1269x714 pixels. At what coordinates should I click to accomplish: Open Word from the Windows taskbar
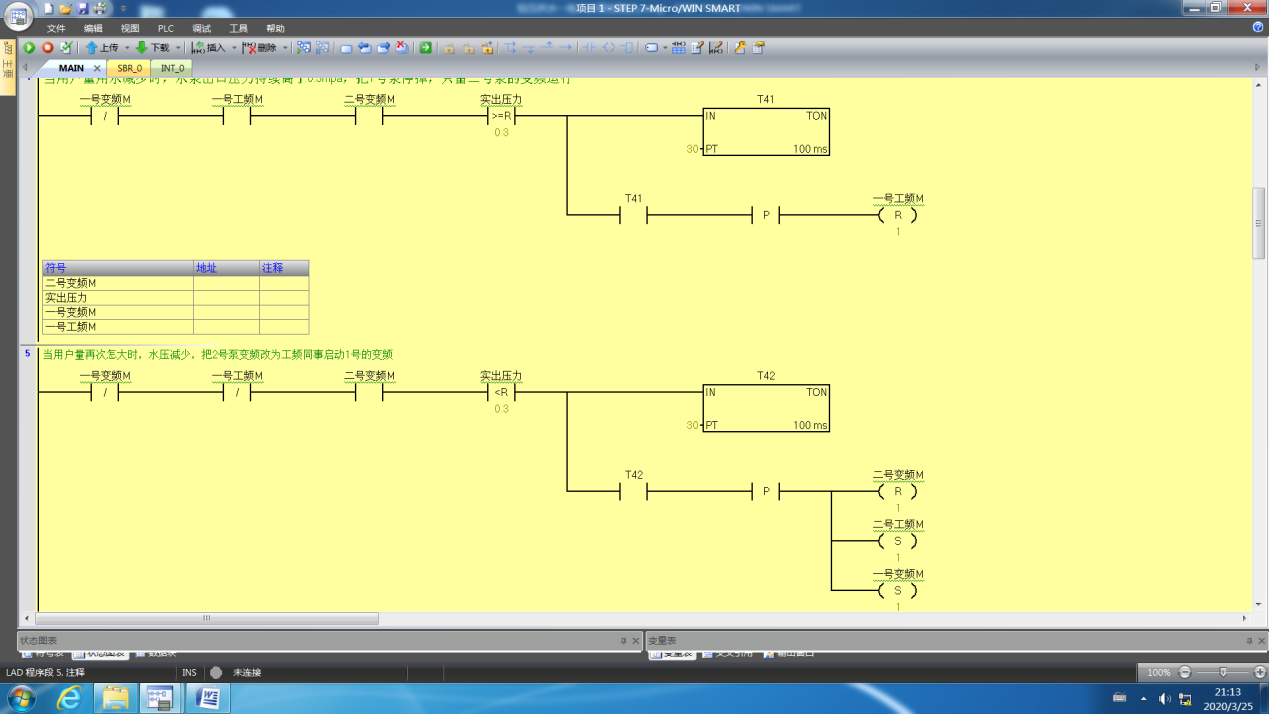coord(208,697)
